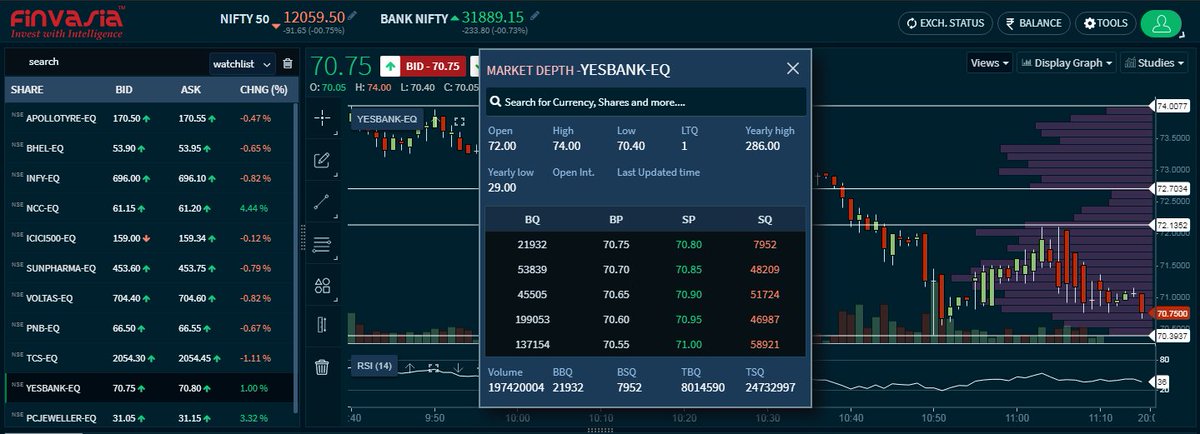Click sell quantity 58921
This screenshot has height=434, width=1200.
[x=763, y=344]
